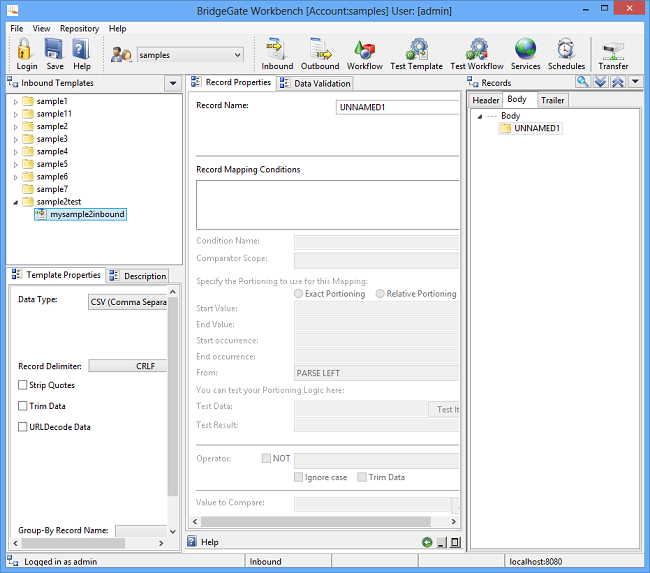Image resolution: width=650 pixels, height=573 pixels.
Task: Click the Help panel question icon
Action: [192, 541]
